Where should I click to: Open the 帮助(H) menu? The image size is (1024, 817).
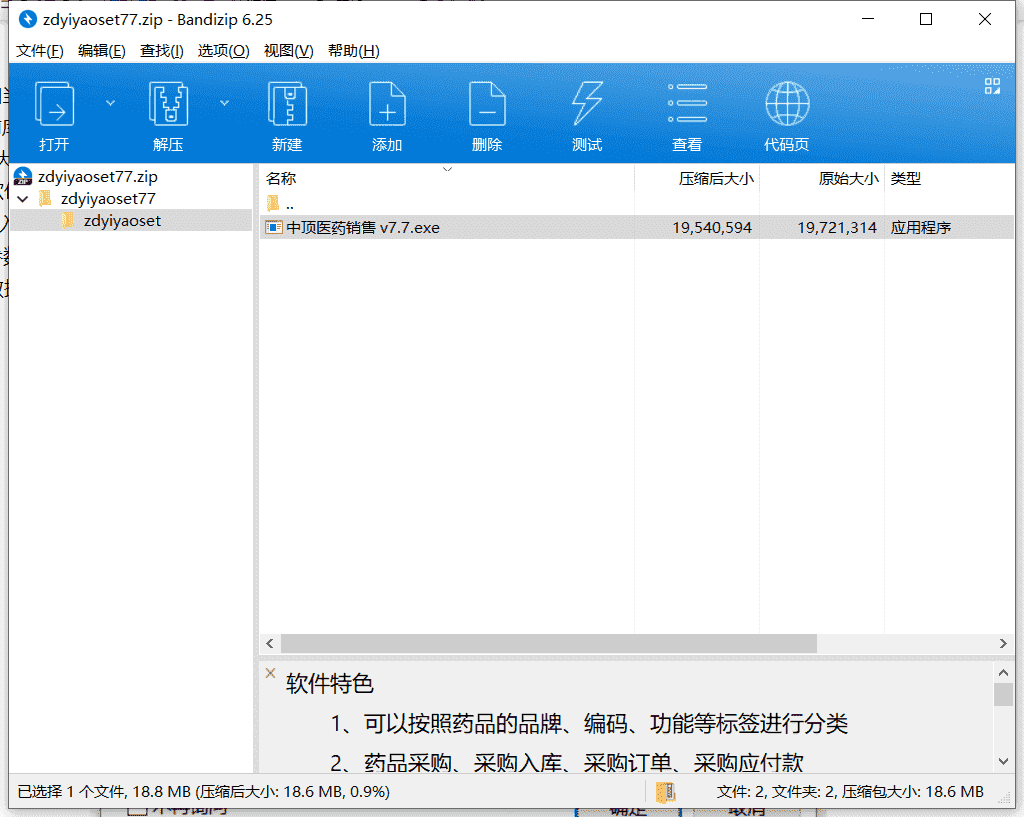(353, 51)
